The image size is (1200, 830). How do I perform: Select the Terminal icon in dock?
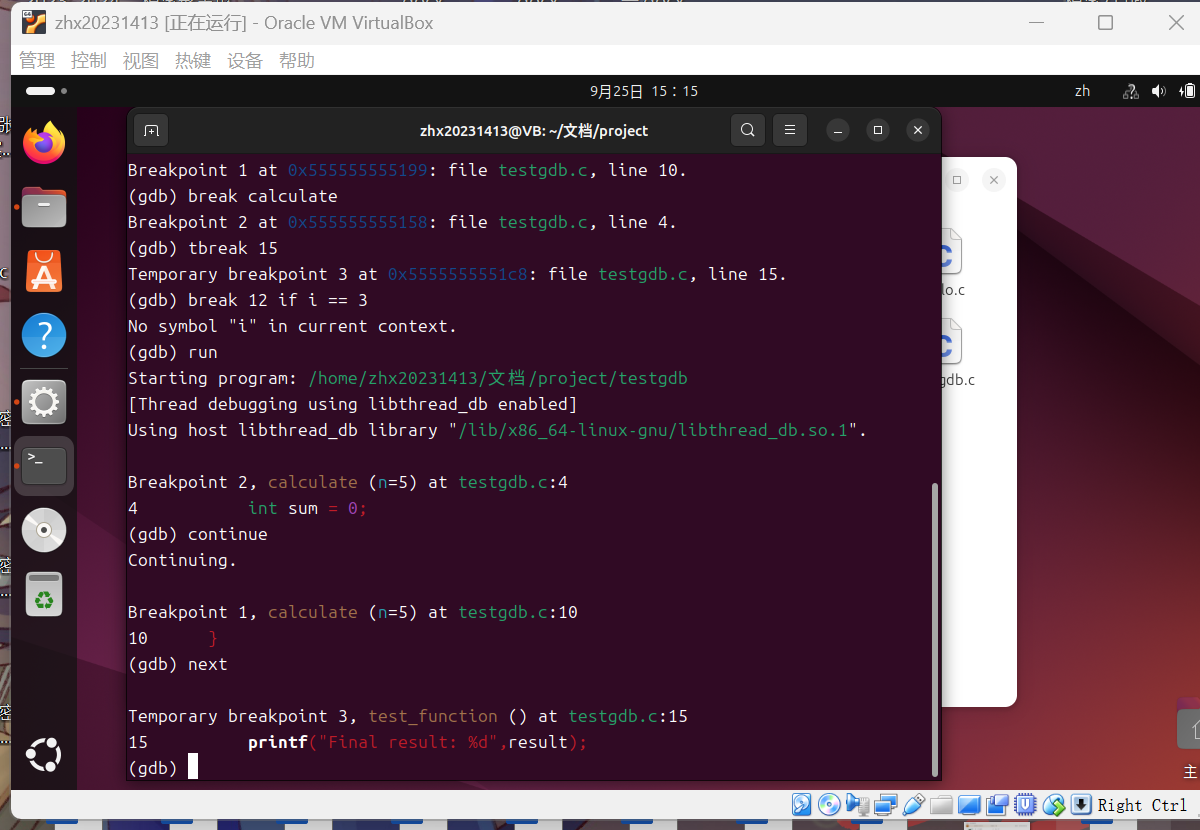pos(44,465)
